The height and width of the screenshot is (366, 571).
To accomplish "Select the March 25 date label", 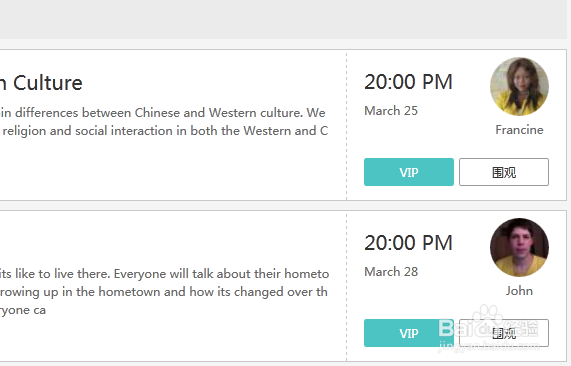I will pos(391,111).
